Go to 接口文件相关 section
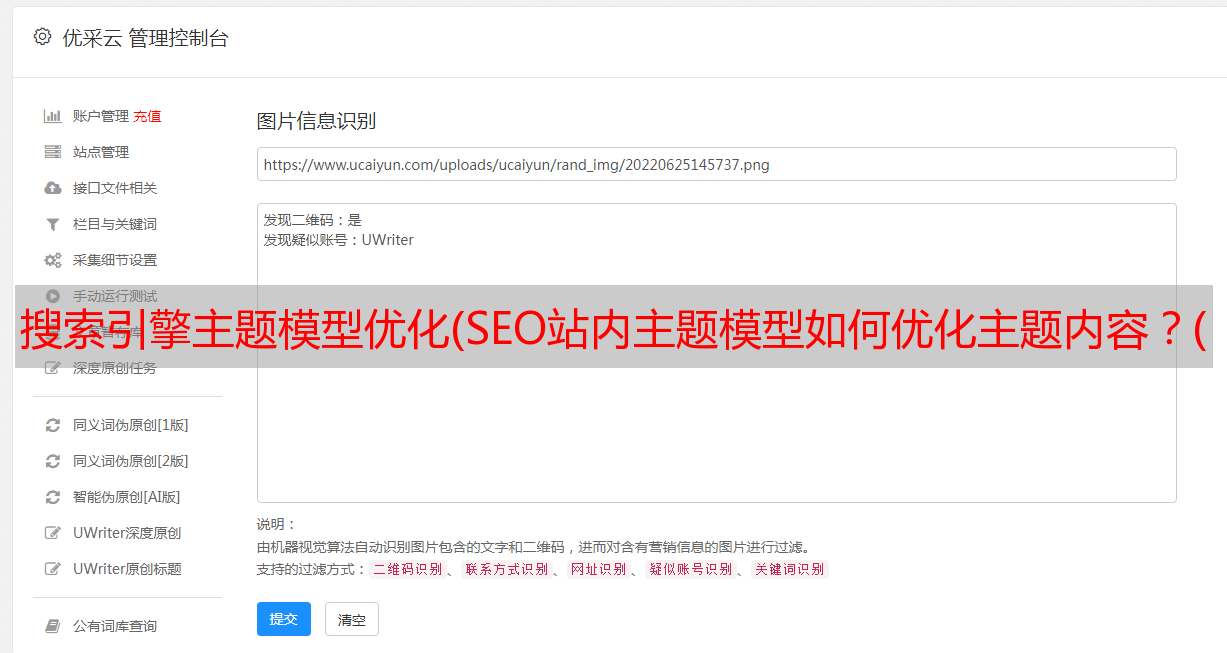1227x653 pixels. coord(115,188)
